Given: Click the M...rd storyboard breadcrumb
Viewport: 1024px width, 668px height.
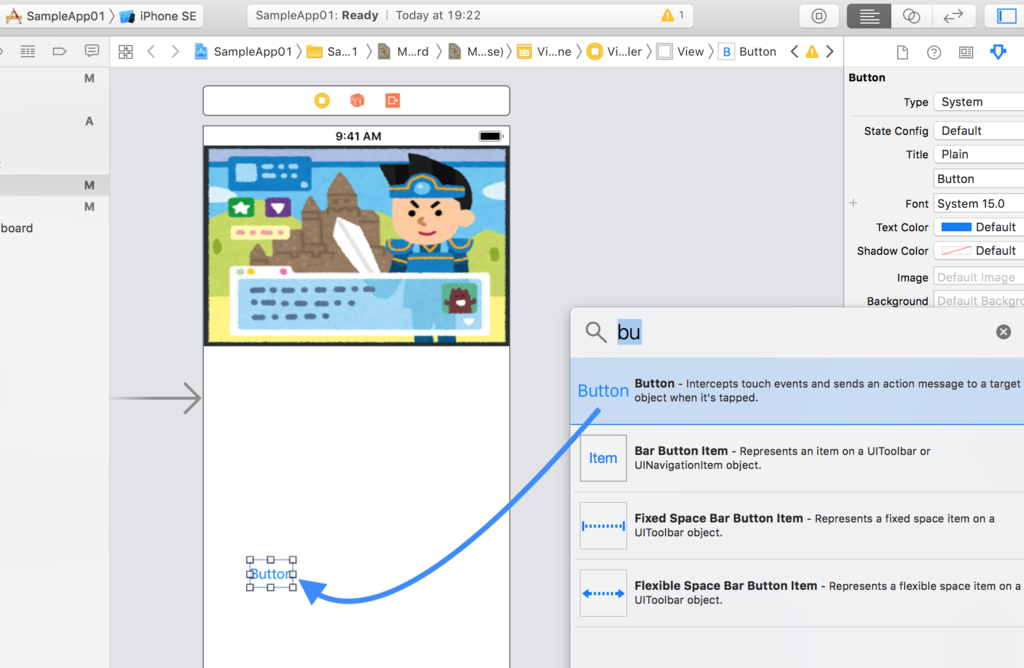Looking at the screenshot, I should [x=404, y=52].
